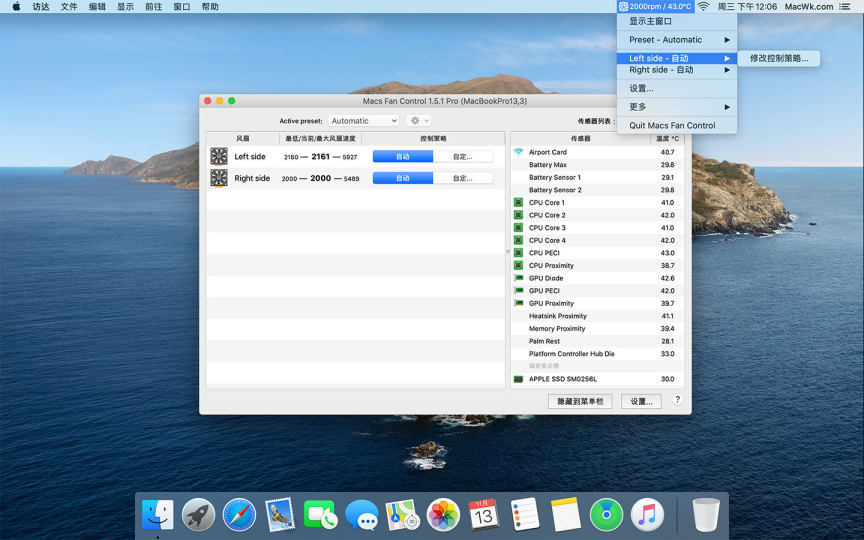The height and width of the screenshot is (540, 864).
Task: Click the CPU Core 1 chip icon
Action: coord(518,202)
